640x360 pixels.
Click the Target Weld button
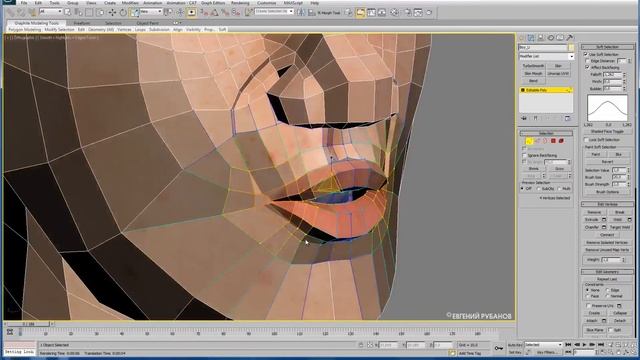click(620, 227)
